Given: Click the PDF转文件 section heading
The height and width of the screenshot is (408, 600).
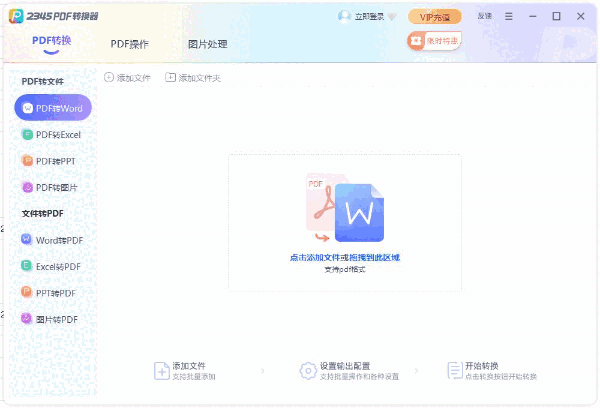Looking at the screenshot, I should coord(42,82).
